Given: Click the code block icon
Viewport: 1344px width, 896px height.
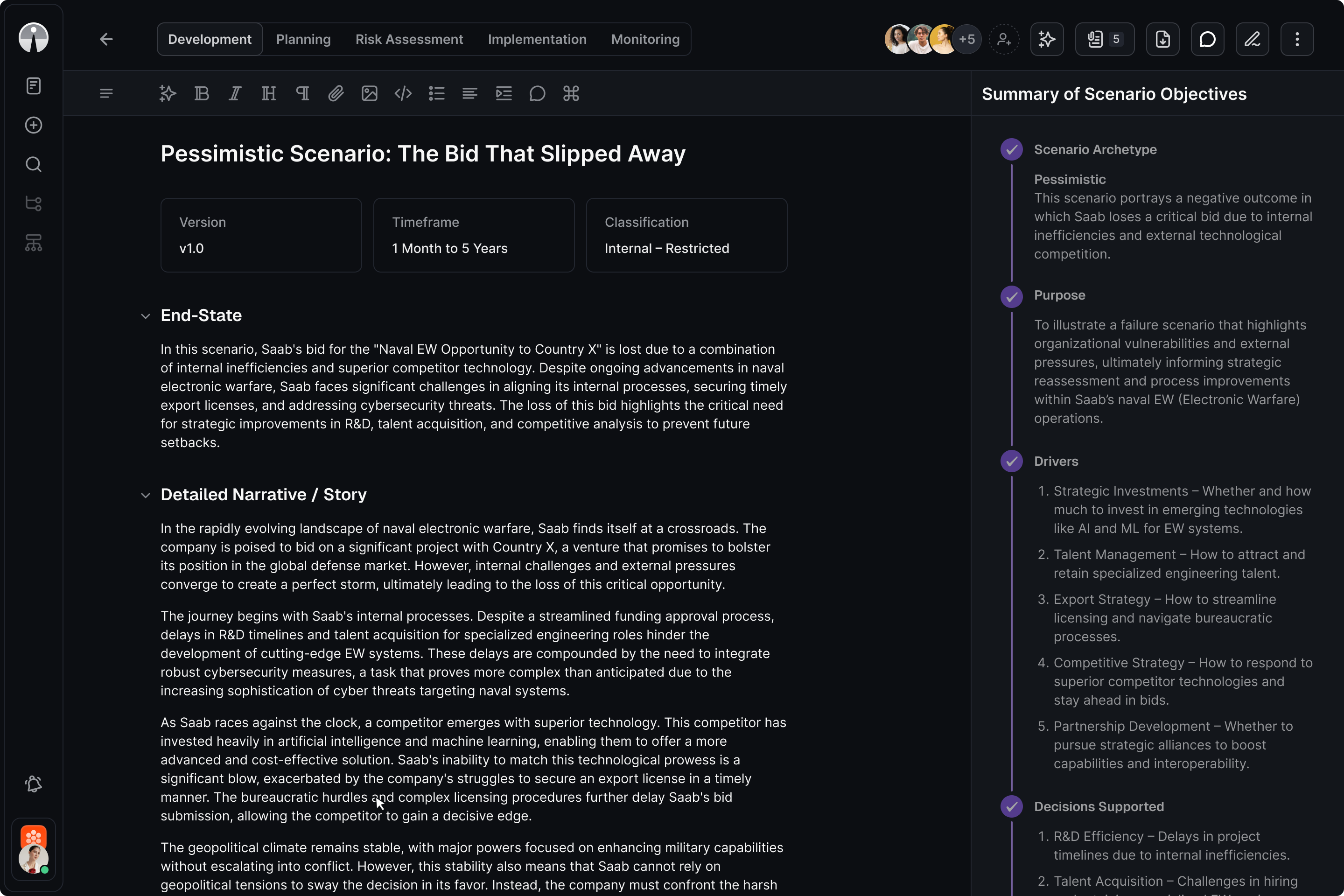Looking at the screenshot, I should [403, 93].
